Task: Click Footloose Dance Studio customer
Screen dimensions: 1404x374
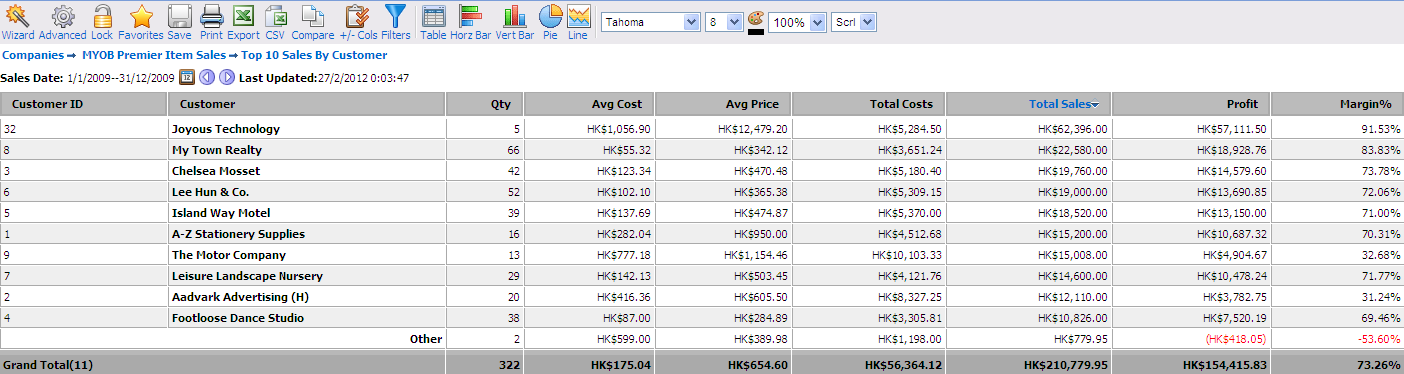Action: [238, 318]
